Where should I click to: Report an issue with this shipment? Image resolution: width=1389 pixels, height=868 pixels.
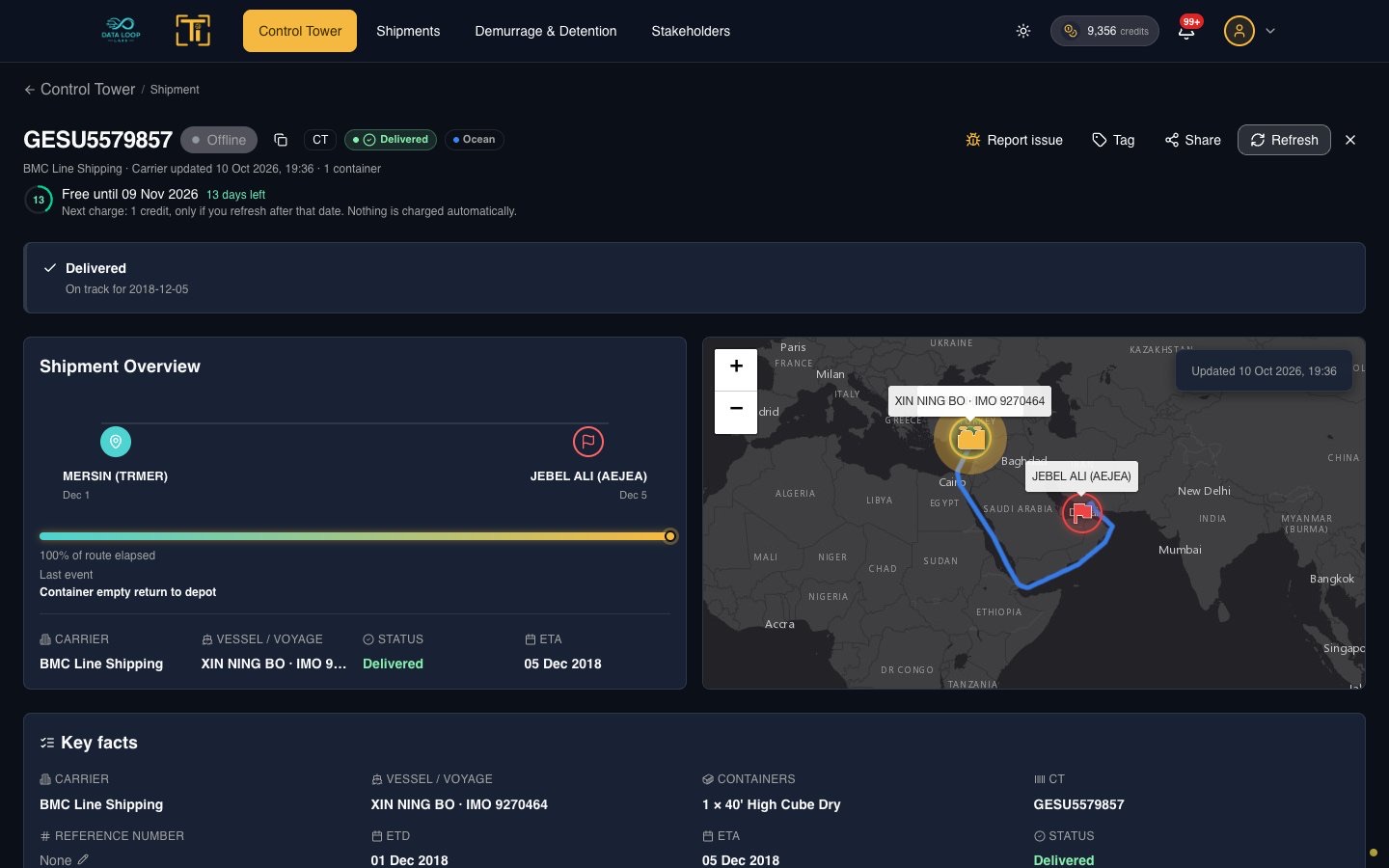[x=1014, y=140]
